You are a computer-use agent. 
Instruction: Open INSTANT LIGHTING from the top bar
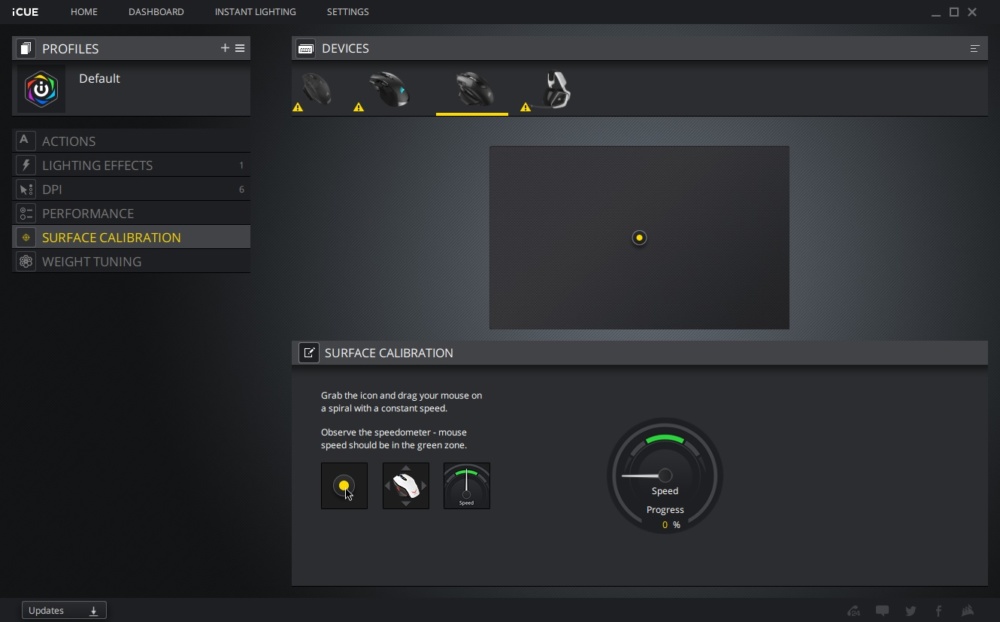[x=255, y=11]
